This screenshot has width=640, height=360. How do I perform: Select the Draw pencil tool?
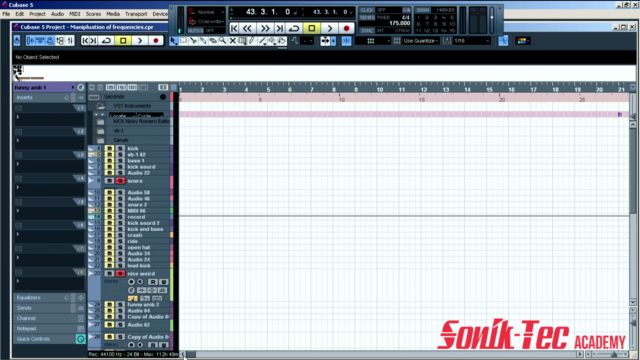click(x=252, y=41)
